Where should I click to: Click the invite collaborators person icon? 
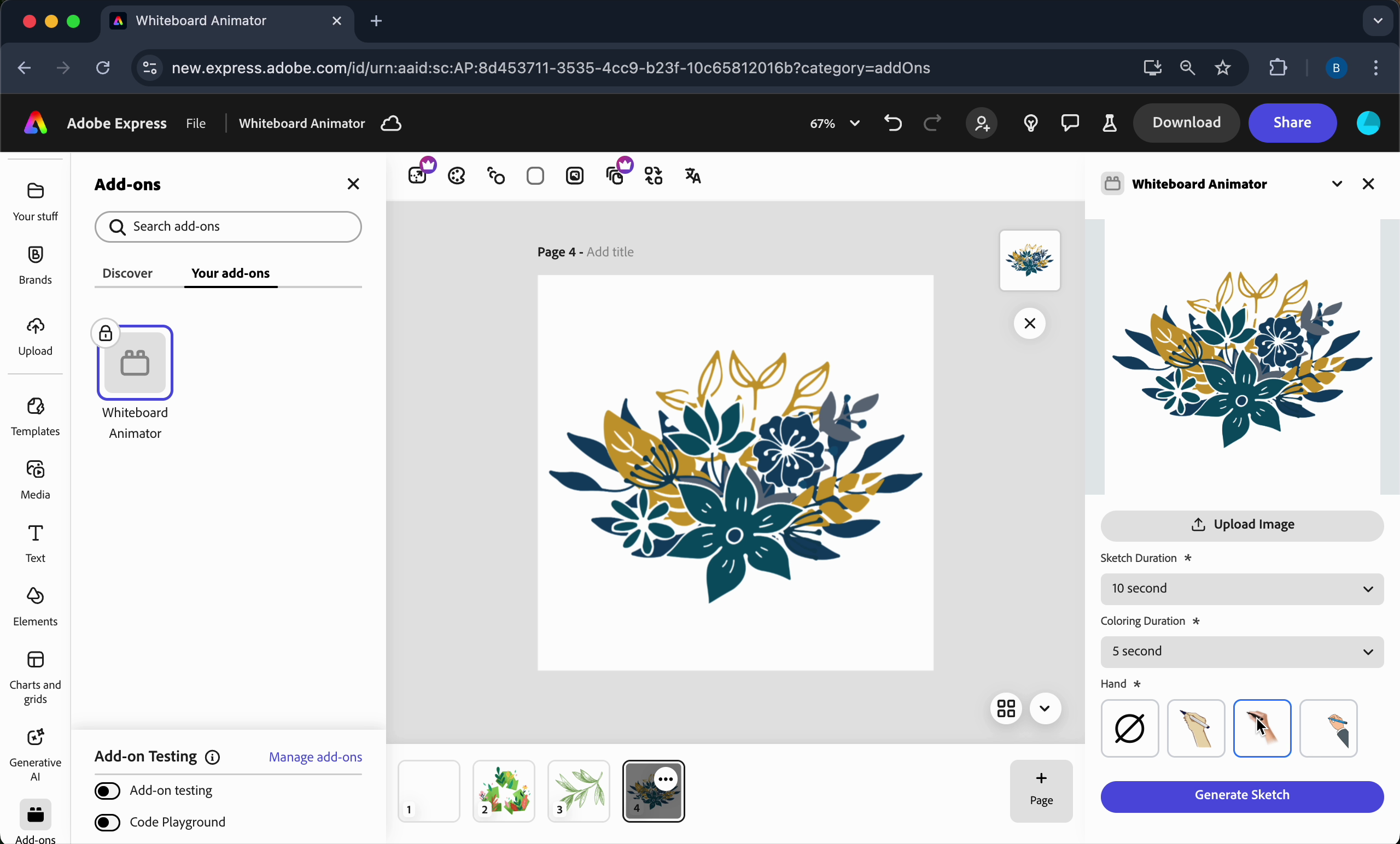[x=982, y=122]
